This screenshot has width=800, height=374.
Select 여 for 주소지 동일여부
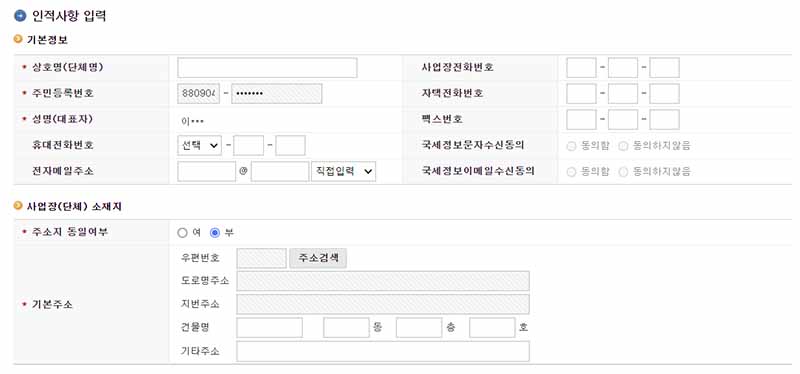(x=183, y=233)
